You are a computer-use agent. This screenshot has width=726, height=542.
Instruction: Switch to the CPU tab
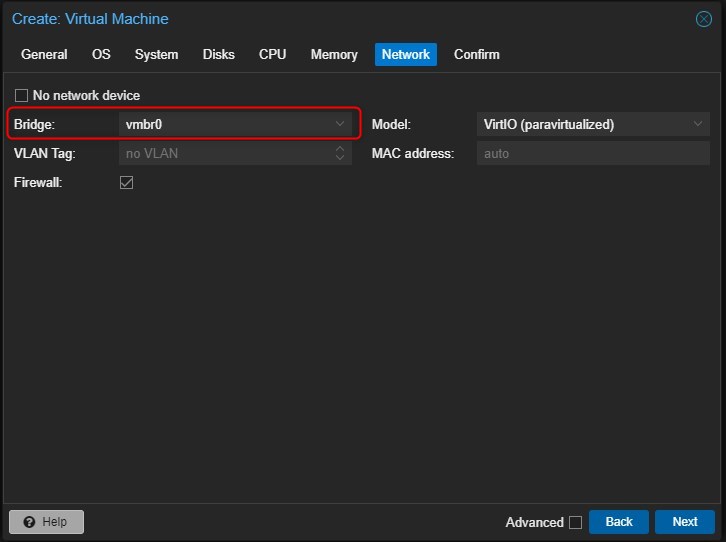pos(272,54)
